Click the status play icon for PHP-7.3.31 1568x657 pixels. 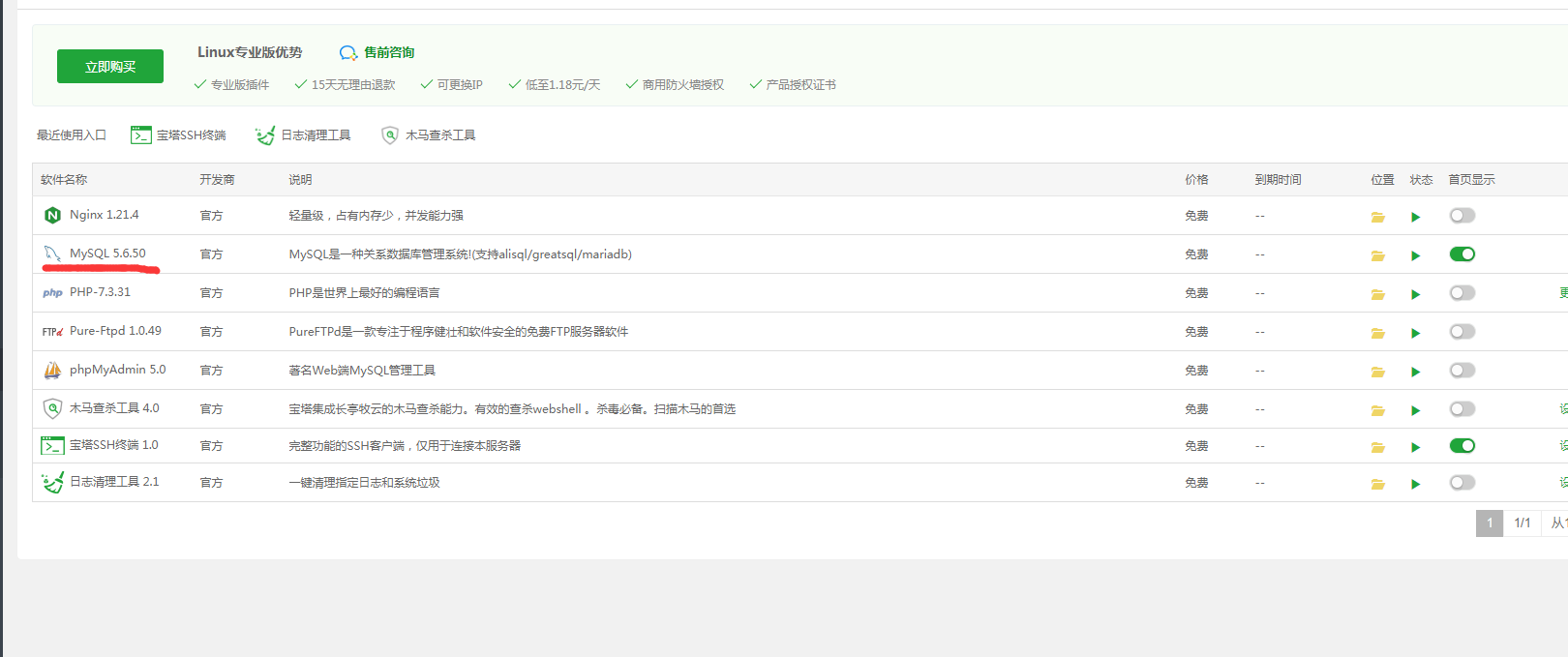click(1415, 294)
